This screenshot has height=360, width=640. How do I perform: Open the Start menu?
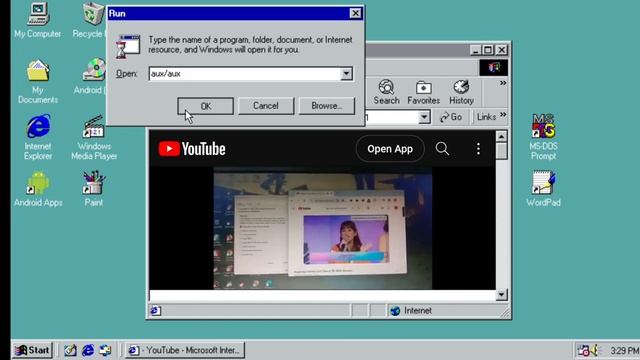tap(33, 350)
